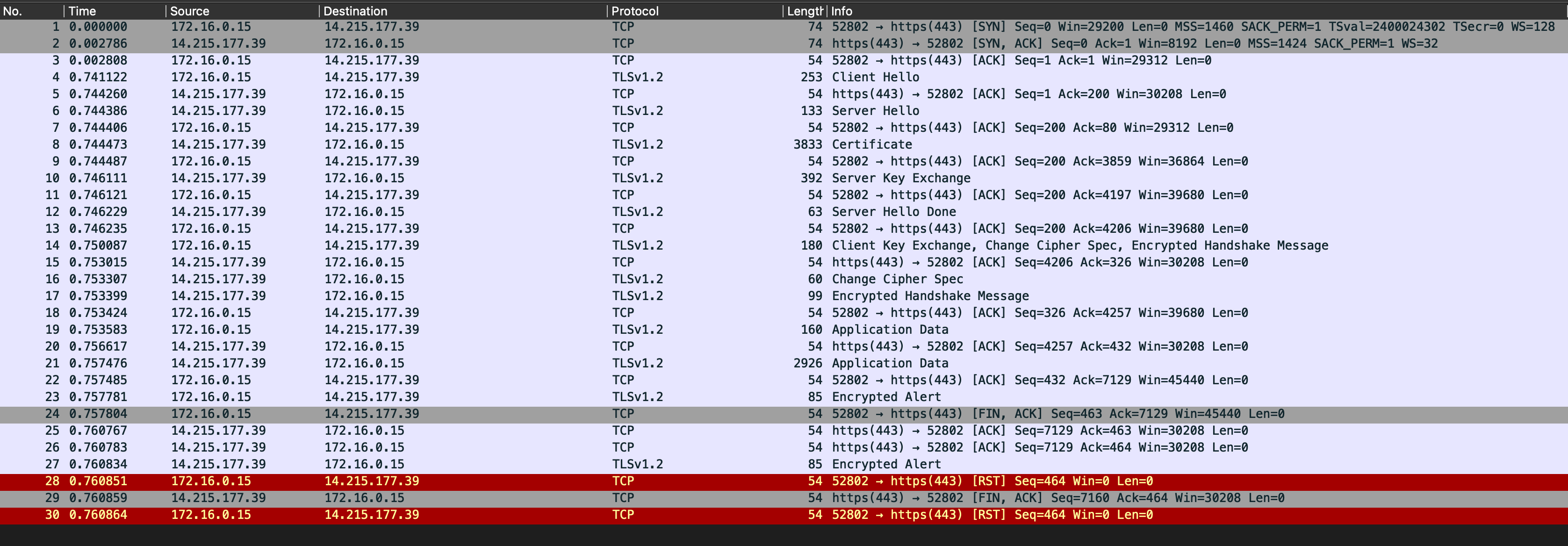Select the Server Key Exchange packet

(901, 179)
